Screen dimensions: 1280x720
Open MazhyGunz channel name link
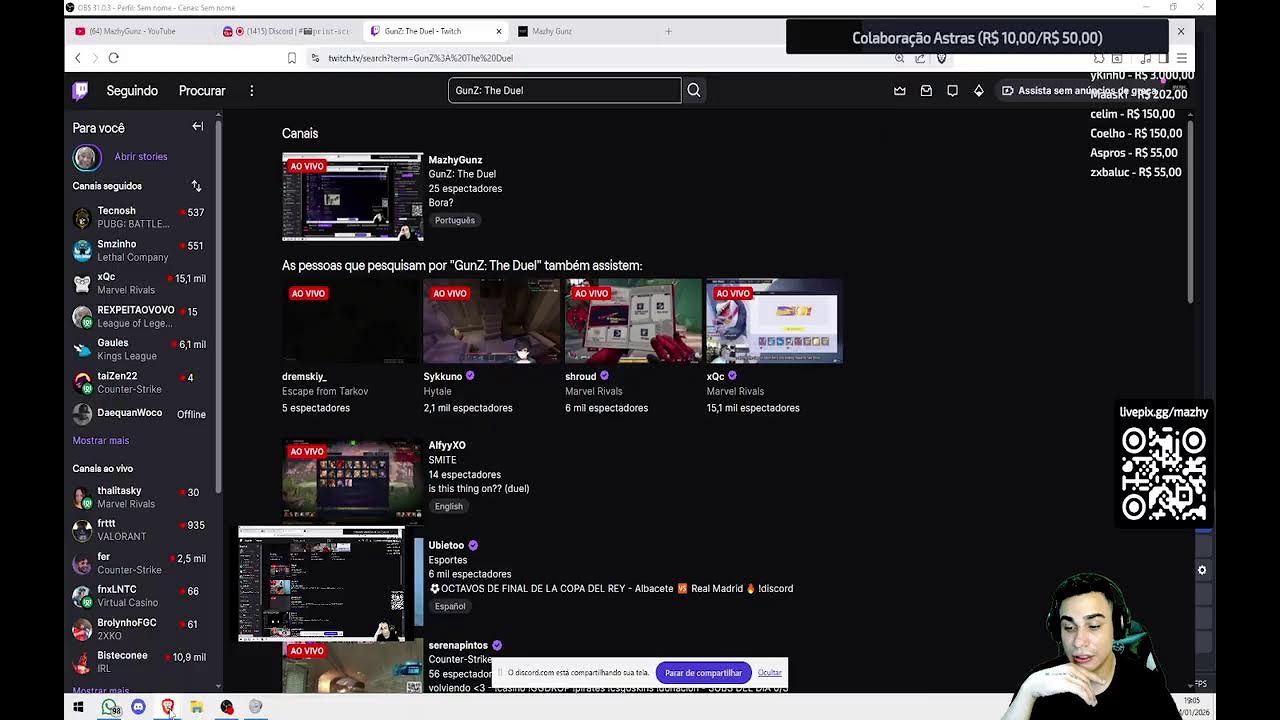[455, 160]
